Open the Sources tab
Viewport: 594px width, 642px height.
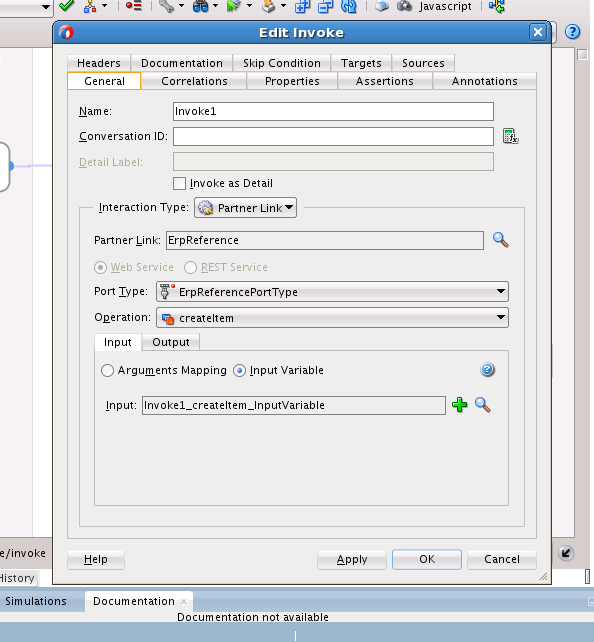pos(423,63)
